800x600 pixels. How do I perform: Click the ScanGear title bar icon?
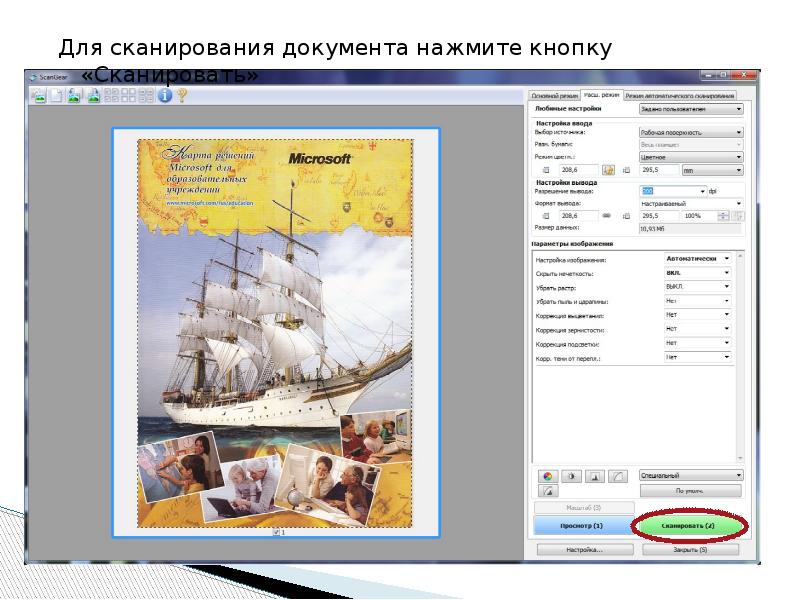pyautogui.click(x=34, y=77)
